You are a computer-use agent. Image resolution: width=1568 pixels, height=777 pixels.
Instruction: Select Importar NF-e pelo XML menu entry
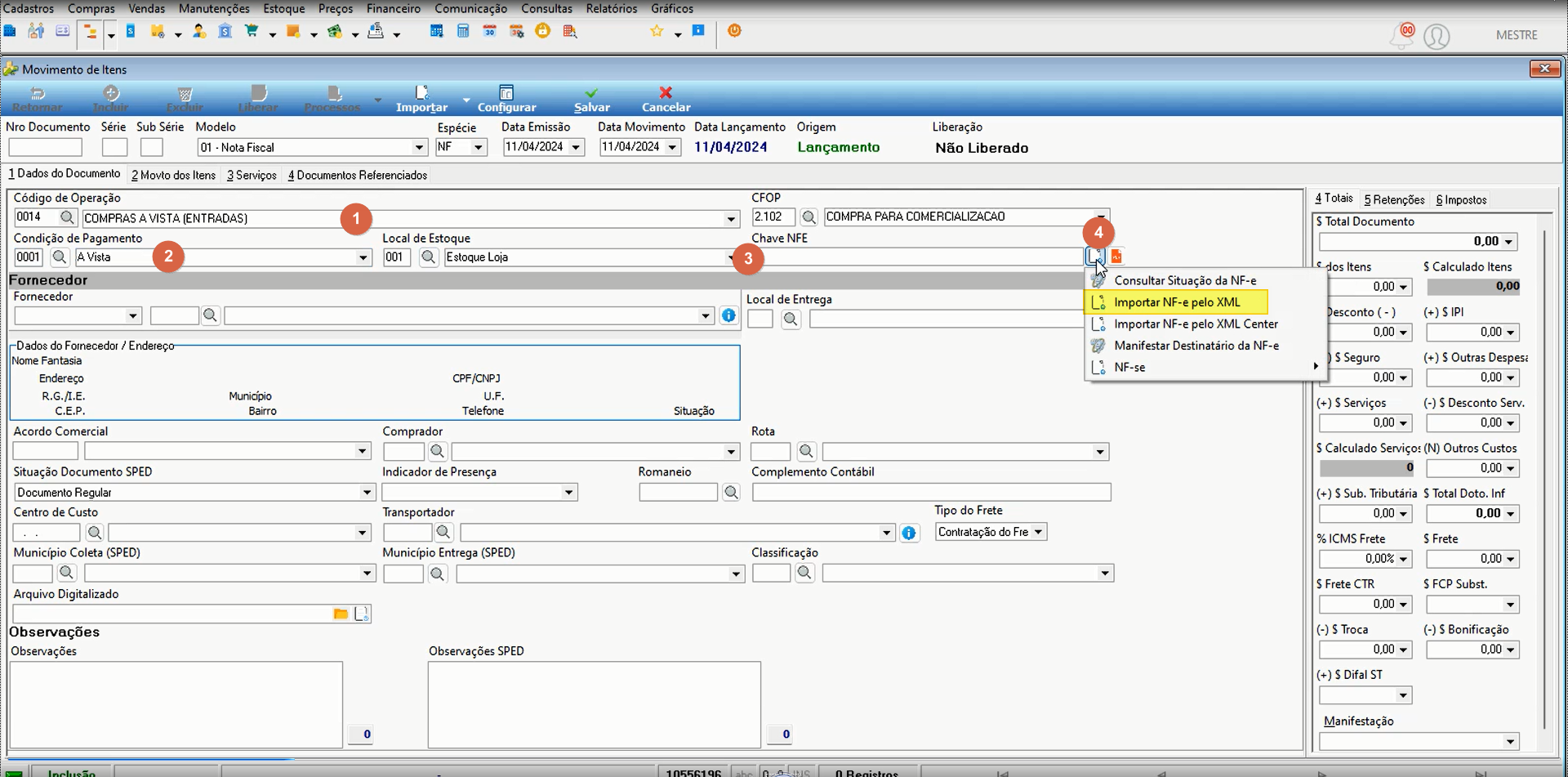point(1176,302)
